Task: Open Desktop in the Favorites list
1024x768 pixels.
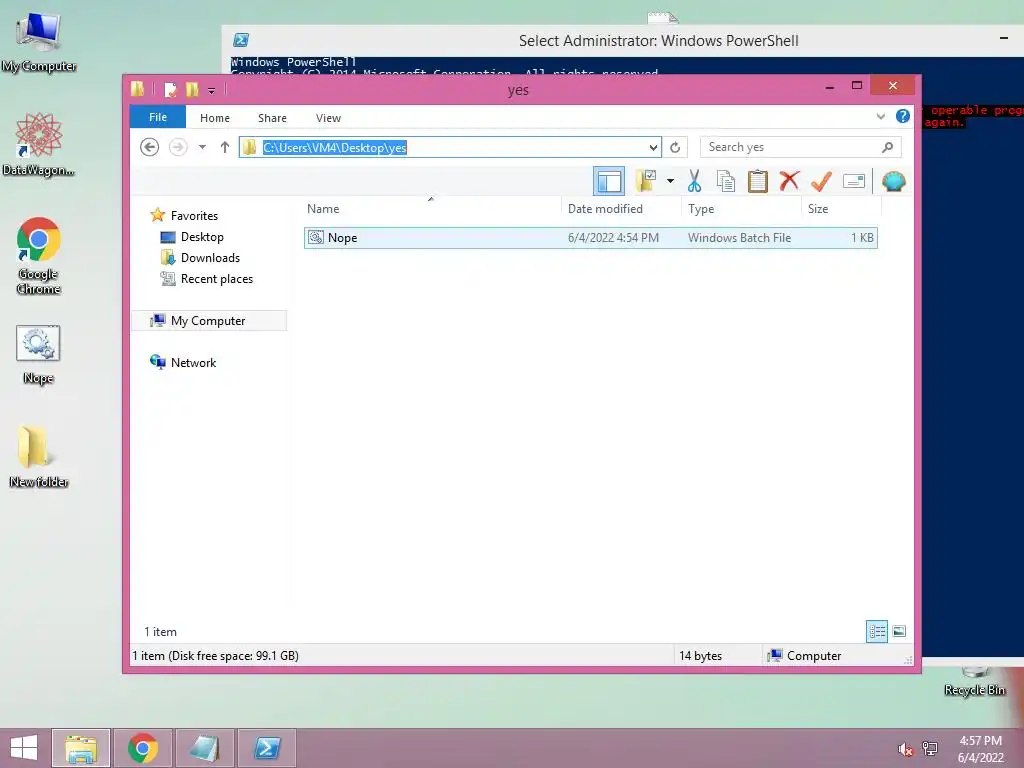Action: click(202, 236)
